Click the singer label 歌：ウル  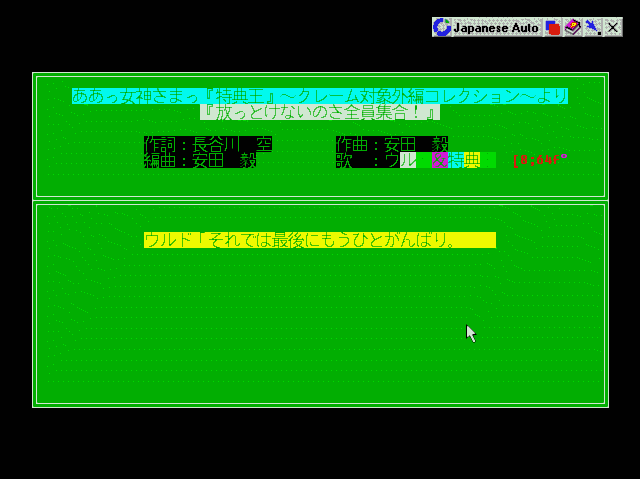coord(367,160)
